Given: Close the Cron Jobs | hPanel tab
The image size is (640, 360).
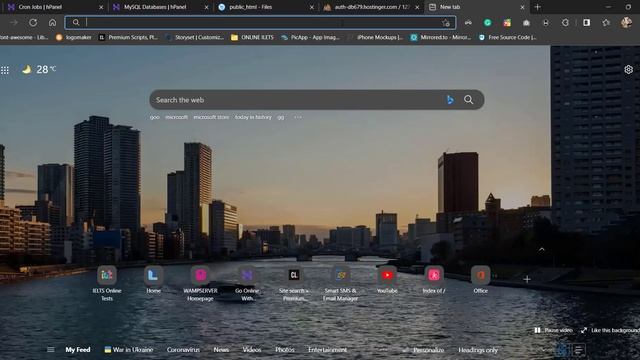Looking at the screenshot, I should [101, 7].
